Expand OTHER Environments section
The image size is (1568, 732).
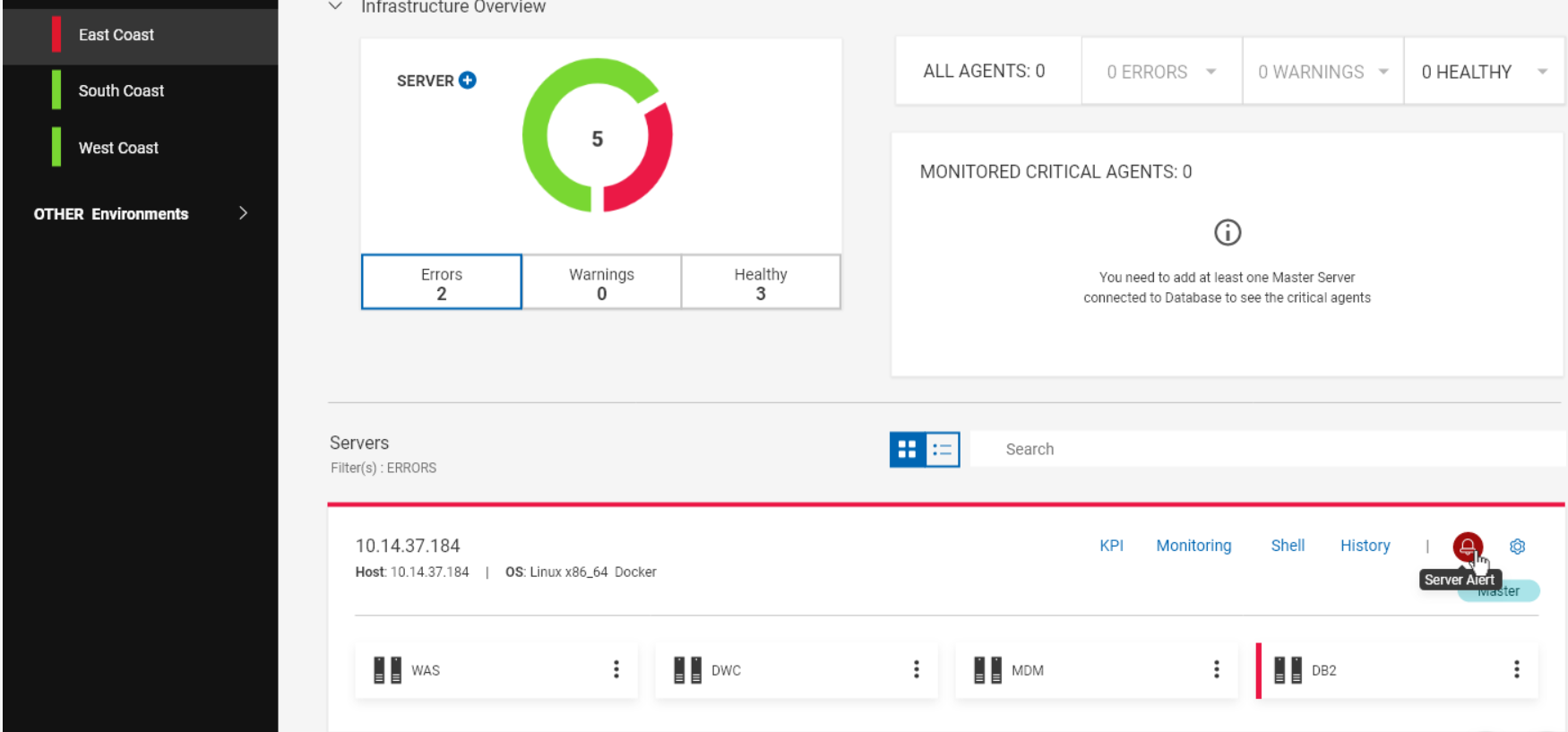pyautogui.click(x=243, y=213)
